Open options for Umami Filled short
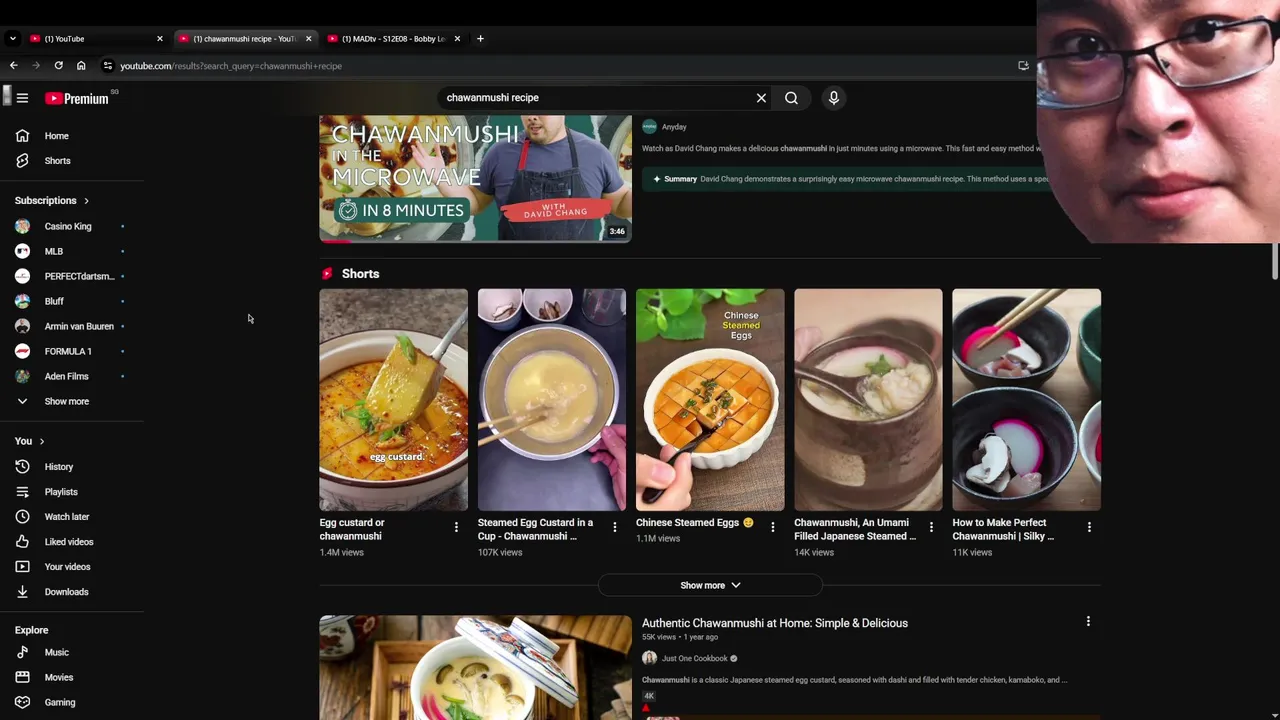This screenshot has width=1280, height=720. pyautogui.click(x=931, y=527)
